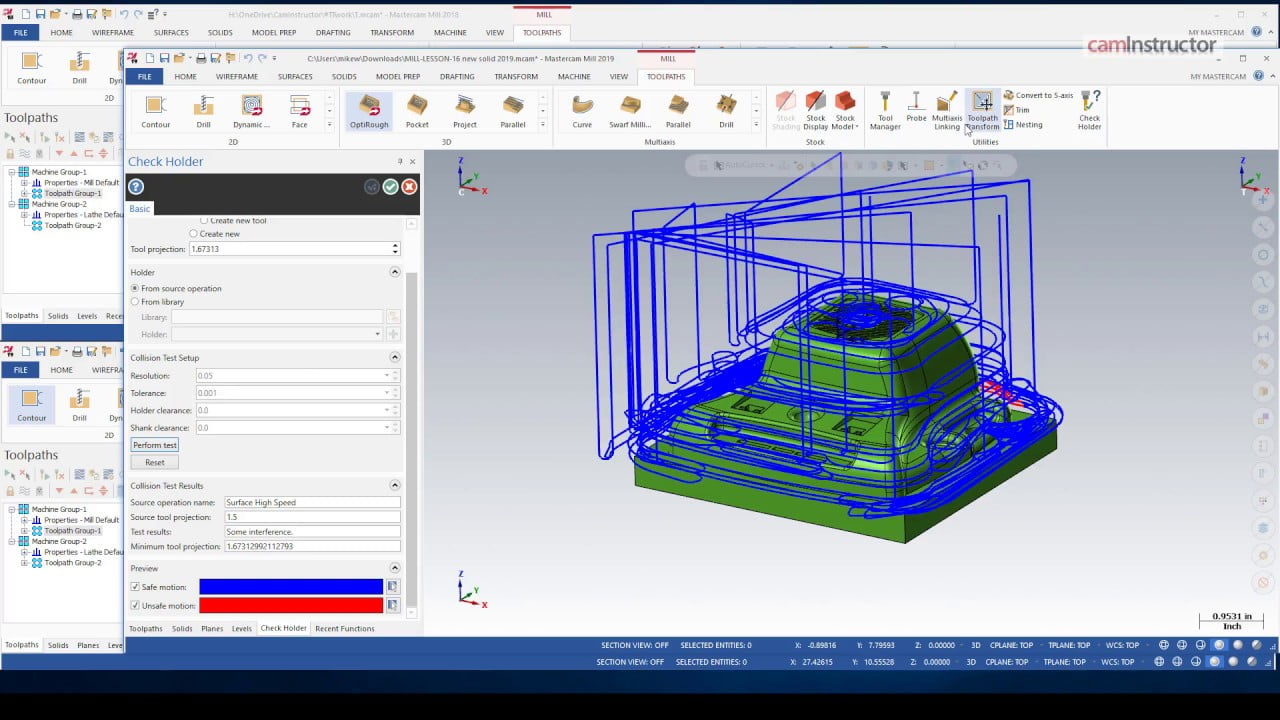Switch to the Planes panel tab

coord(212,628)
